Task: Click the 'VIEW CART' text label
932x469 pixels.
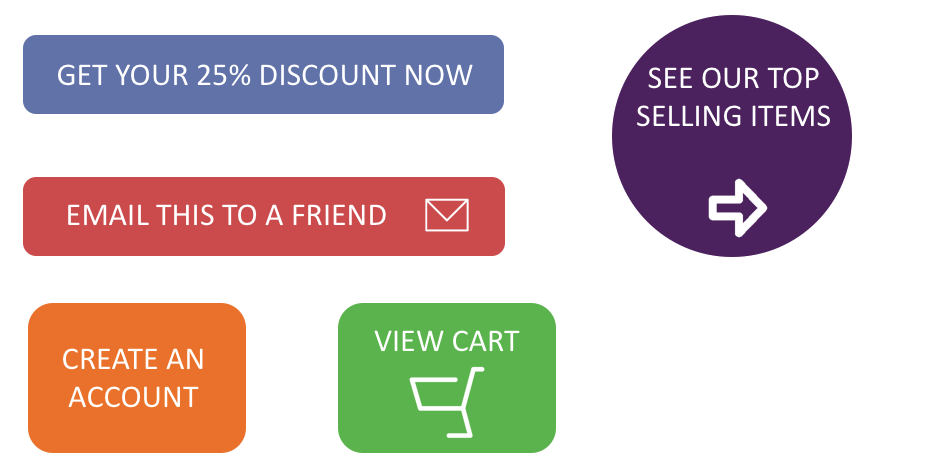Action: [x=447, y=341]
